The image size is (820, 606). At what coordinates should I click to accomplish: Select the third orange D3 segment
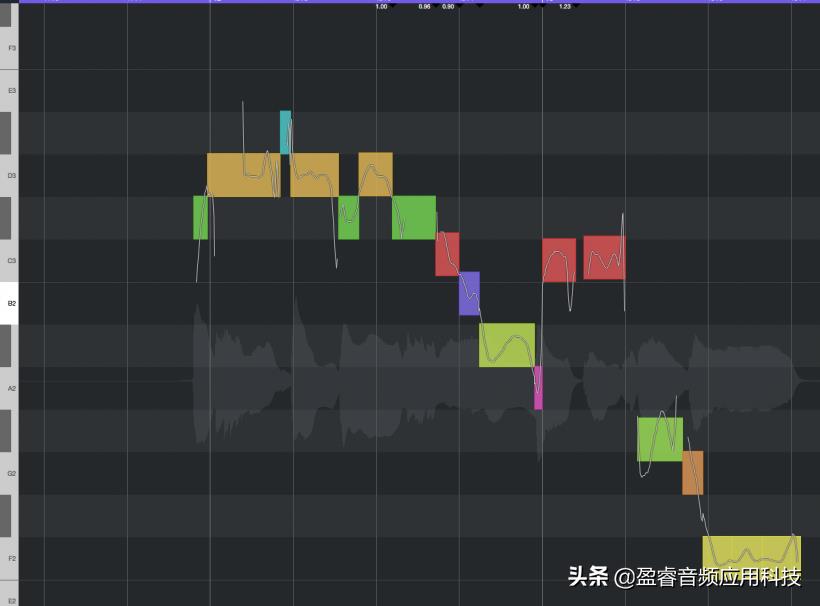pyautogui.click(x=375, y=175)
